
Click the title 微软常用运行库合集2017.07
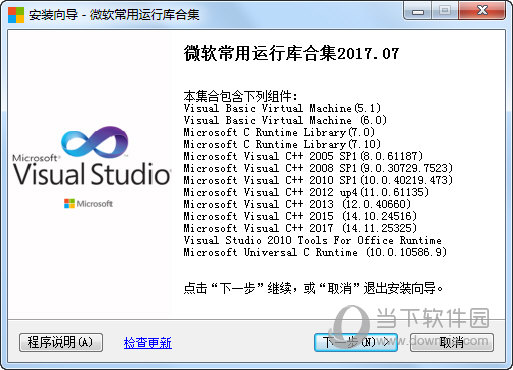[x=291, y=54]
